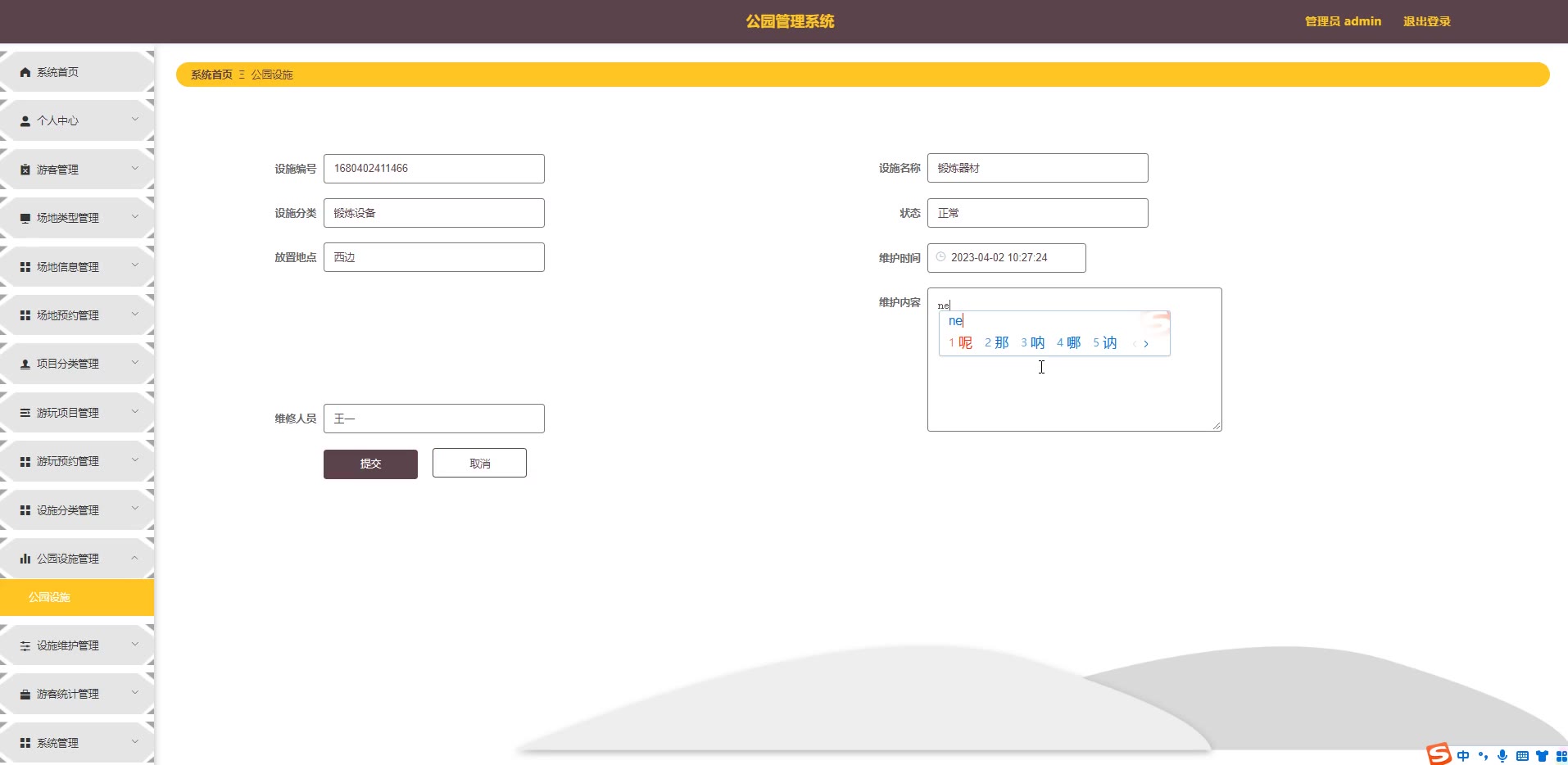The width and height of the screenshot is (1568, 765).
Task: Click the person icon beside 个人中心
Action: coord(25,120)
